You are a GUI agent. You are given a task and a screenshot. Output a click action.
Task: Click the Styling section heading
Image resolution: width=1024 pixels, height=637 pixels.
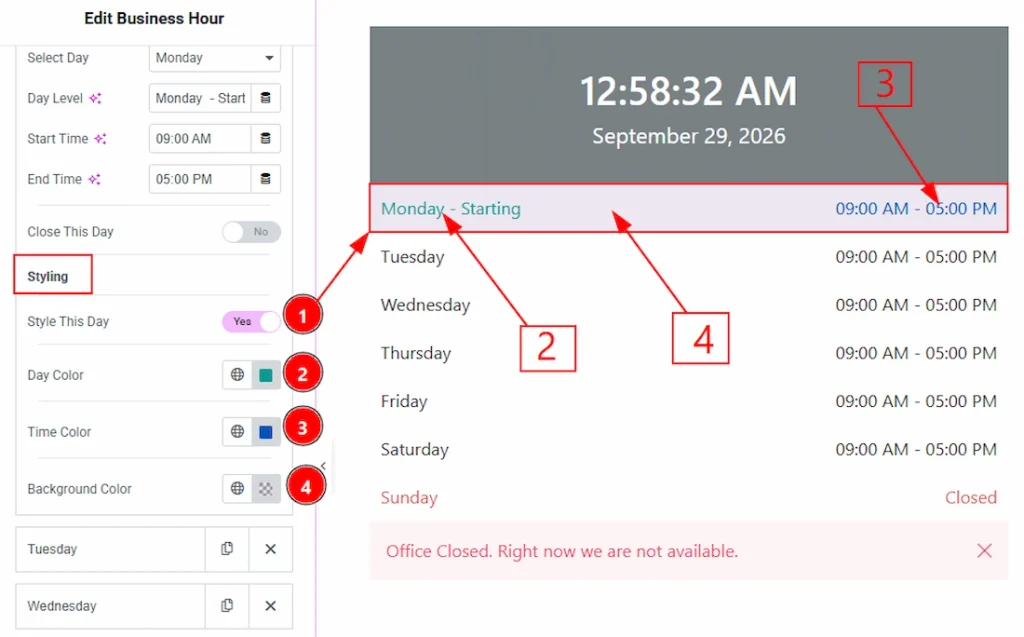click(x=48, y=276)
